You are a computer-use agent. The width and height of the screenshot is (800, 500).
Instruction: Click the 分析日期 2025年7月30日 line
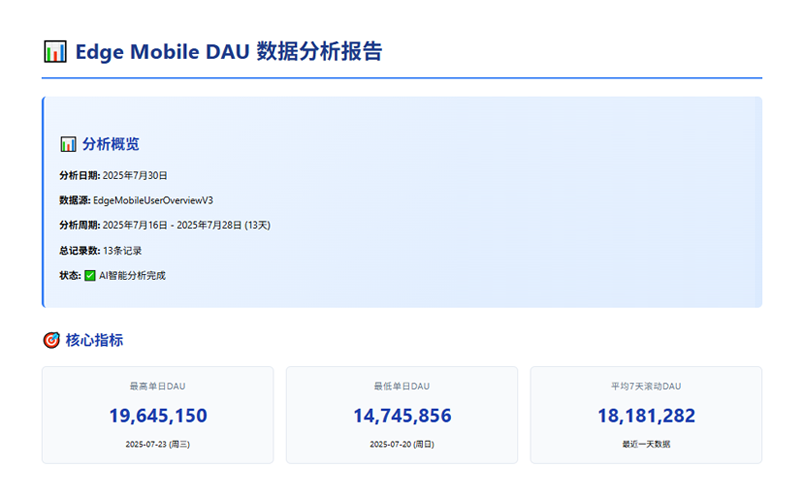tap(113, 176)
